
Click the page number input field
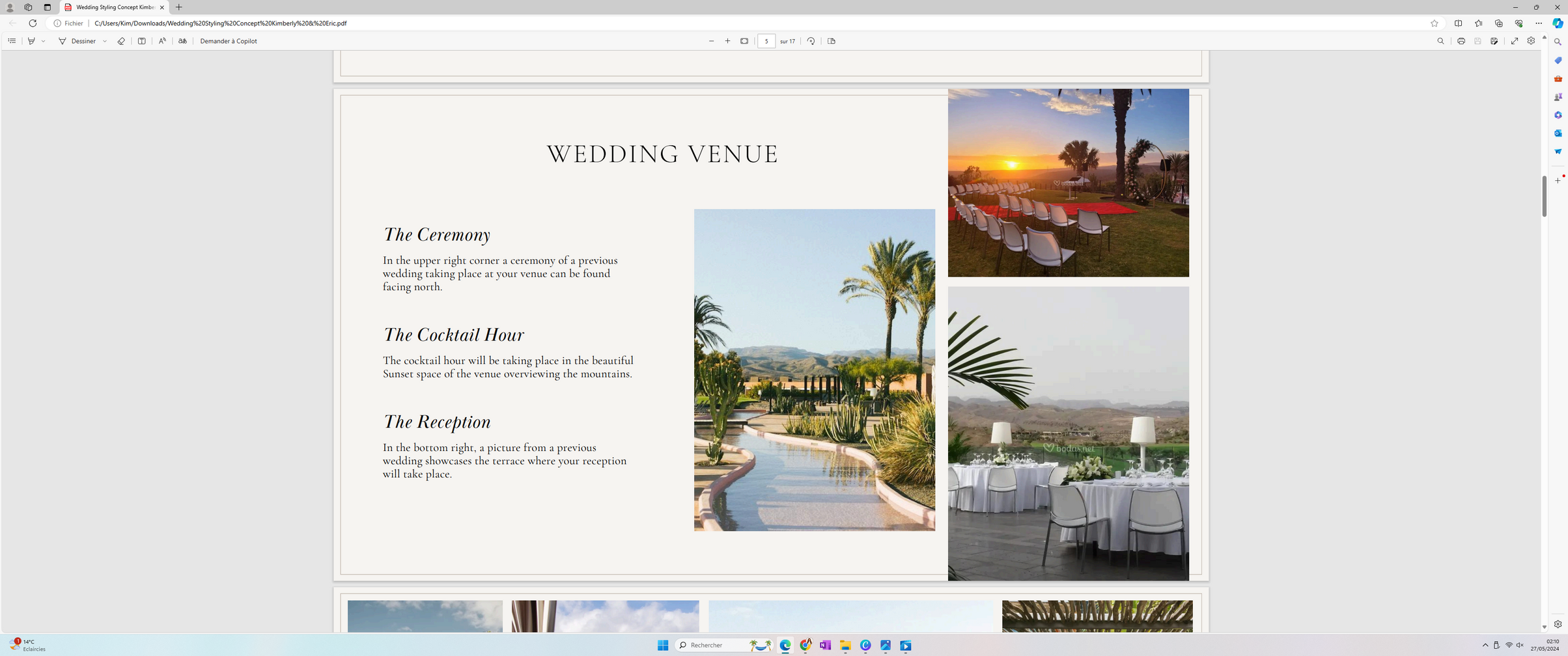766,41
